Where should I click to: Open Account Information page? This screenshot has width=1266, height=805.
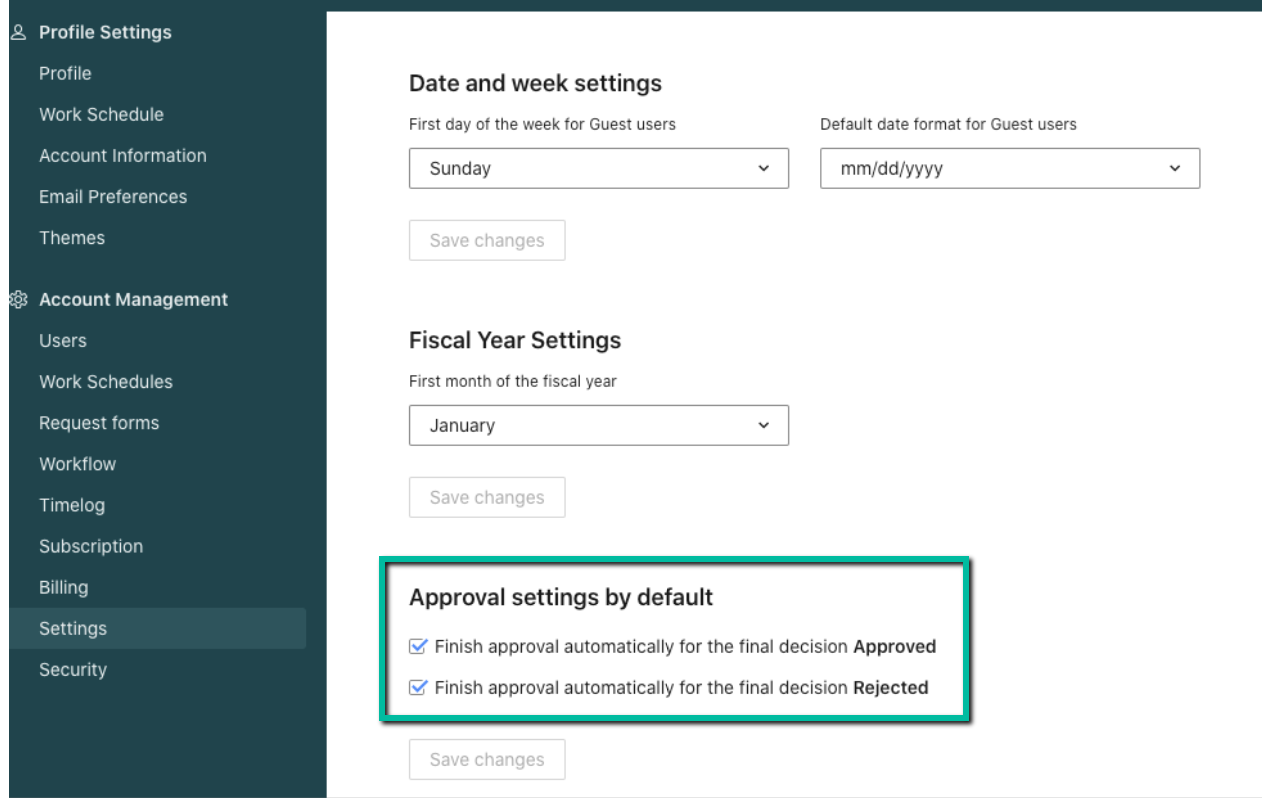tap(122, 155)
